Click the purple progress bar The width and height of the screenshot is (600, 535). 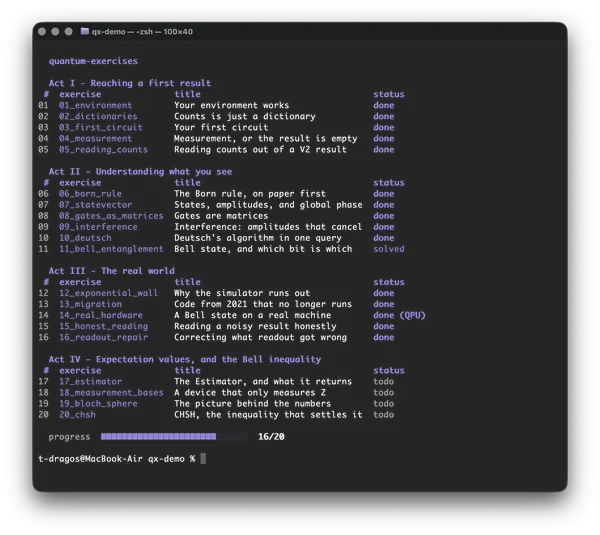tap(174, 437)
